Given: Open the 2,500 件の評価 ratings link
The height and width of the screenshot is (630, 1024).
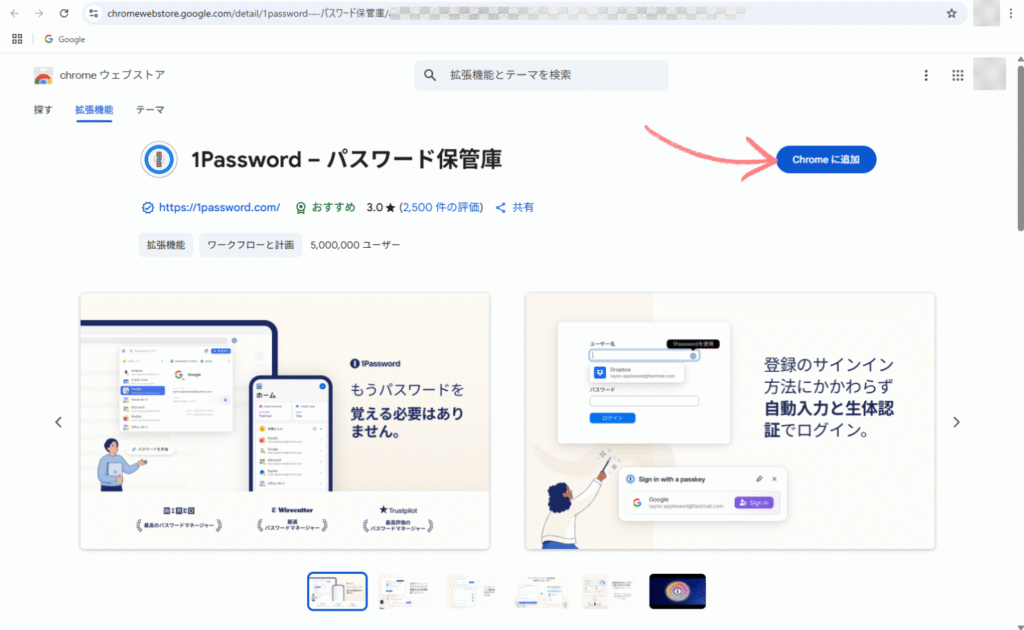Looking at the screenshot, I should [x=441, y=207].
